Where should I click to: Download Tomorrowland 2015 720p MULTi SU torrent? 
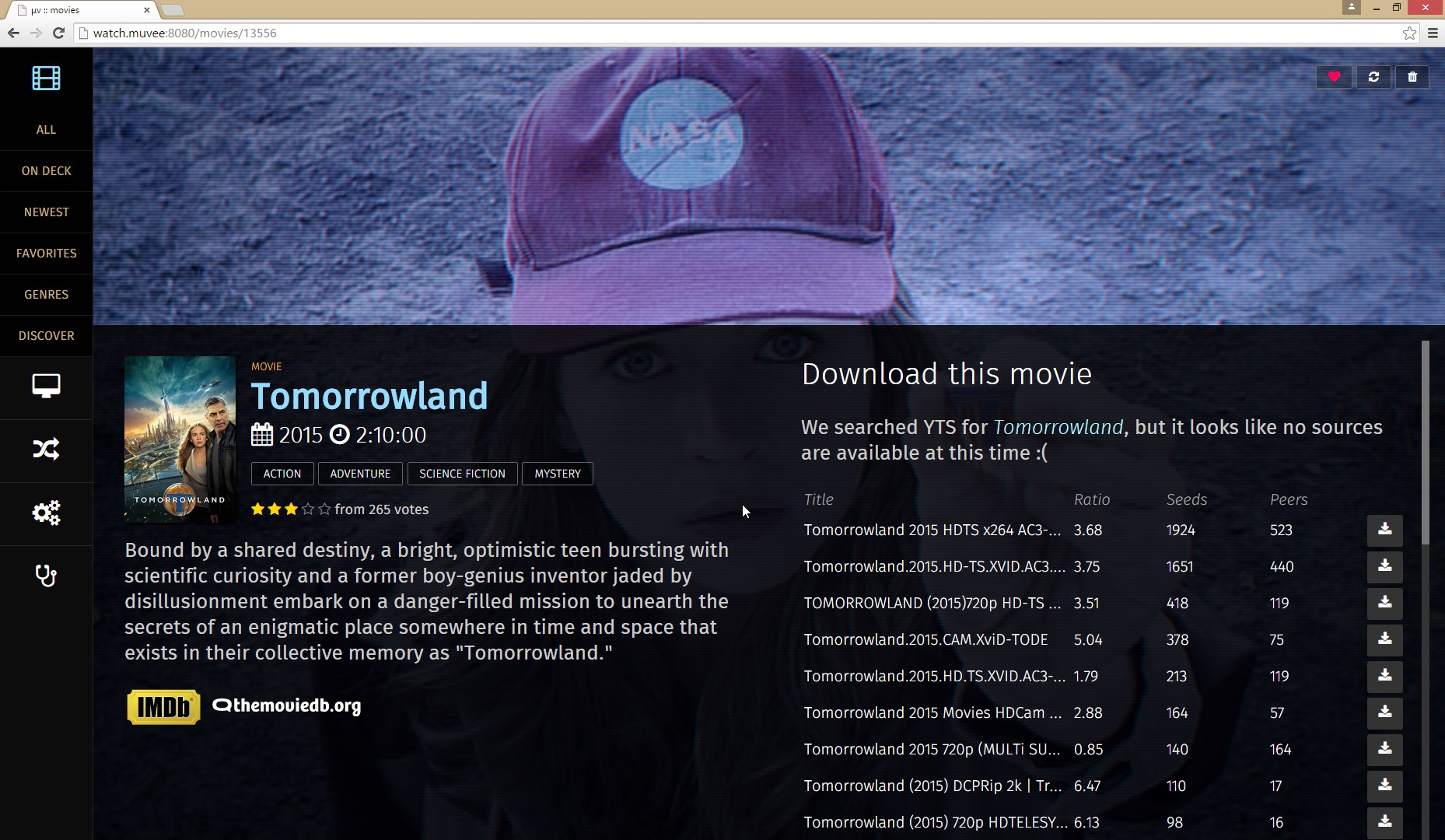click(x=1384, y=749)
